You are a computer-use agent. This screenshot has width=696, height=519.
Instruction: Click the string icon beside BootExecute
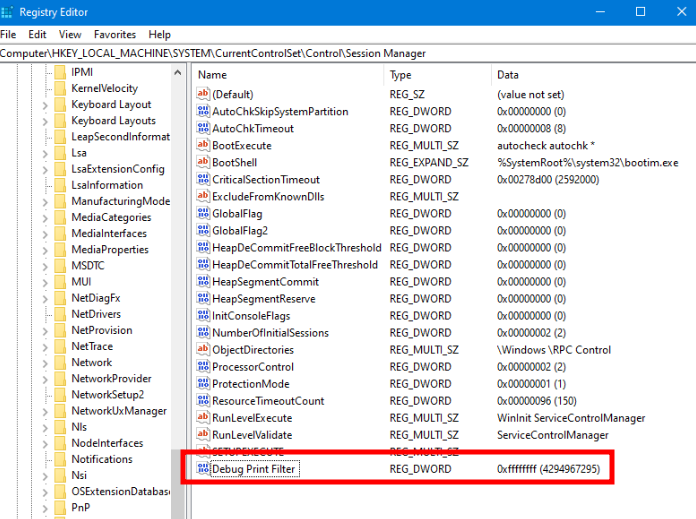203,145
